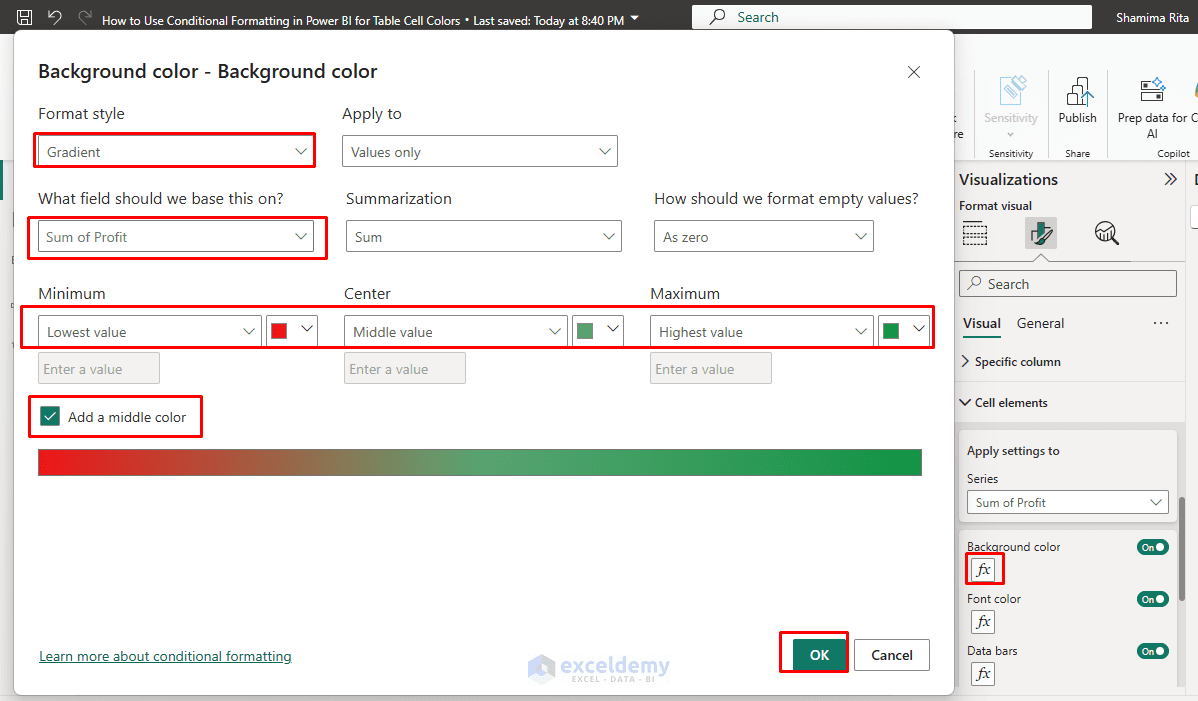Click the Visualizations pane scrollbar

point(1182,548)
